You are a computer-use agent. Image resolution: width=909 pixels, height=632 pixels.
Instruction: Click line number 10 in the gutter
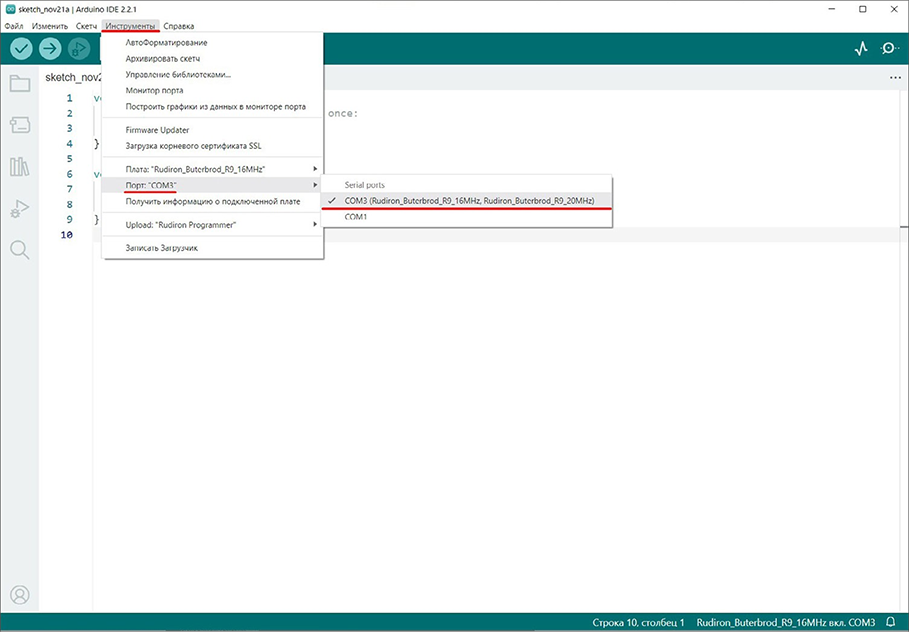click(67, 235)
